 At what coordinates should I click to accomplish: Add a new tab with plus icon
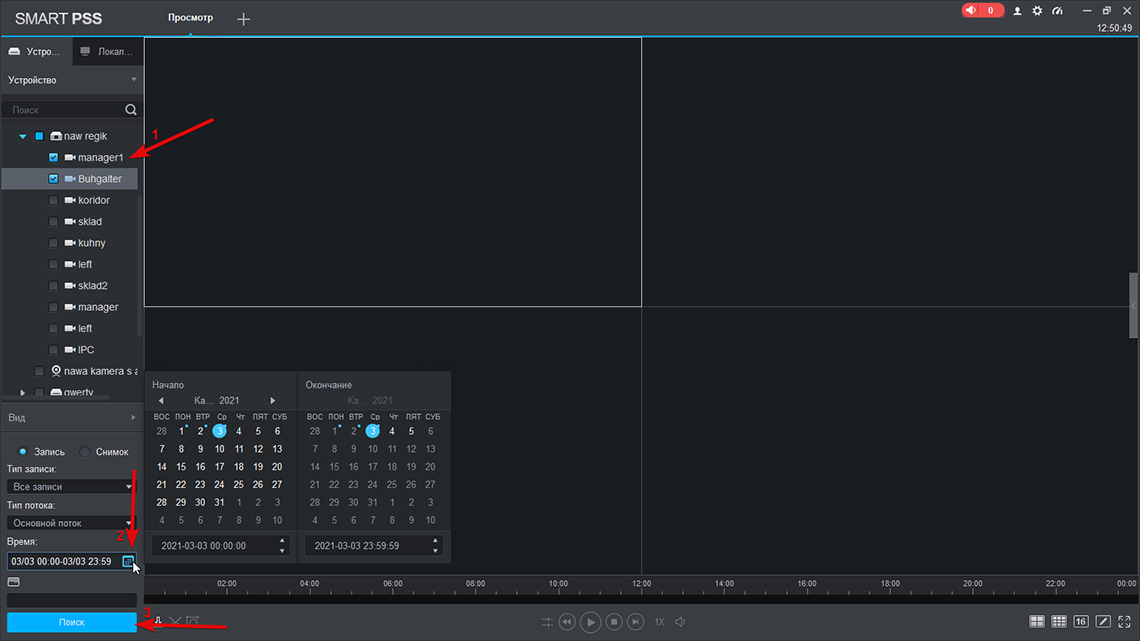[244, 19]
